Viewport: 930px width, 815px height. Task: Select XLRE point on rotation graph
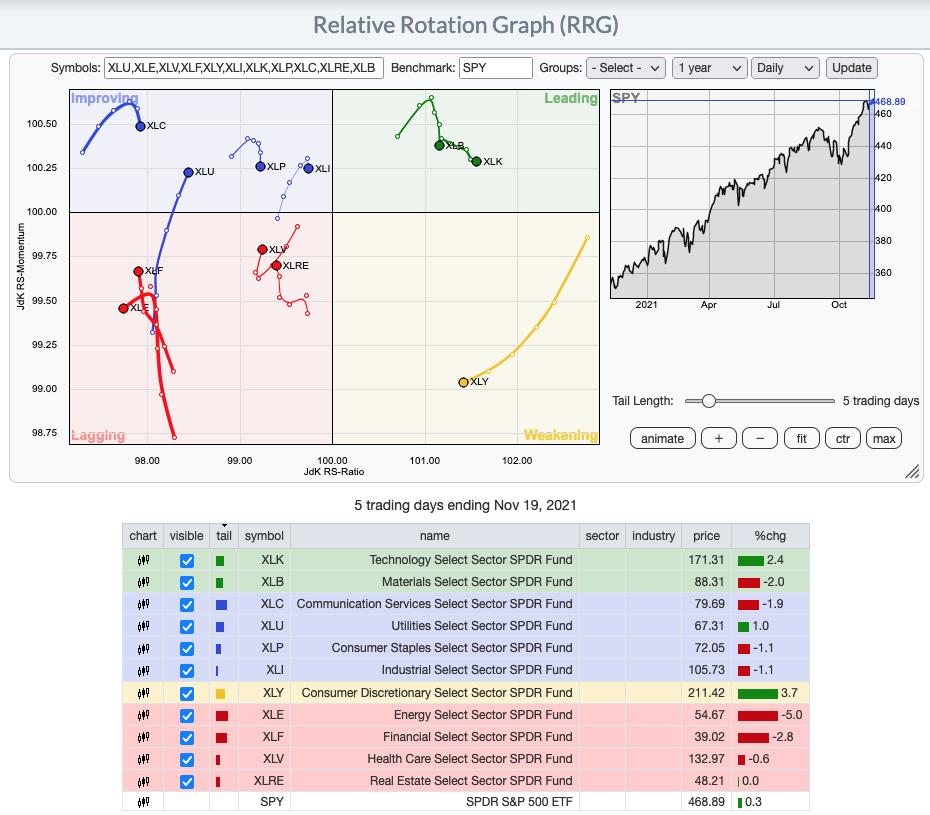276,265
